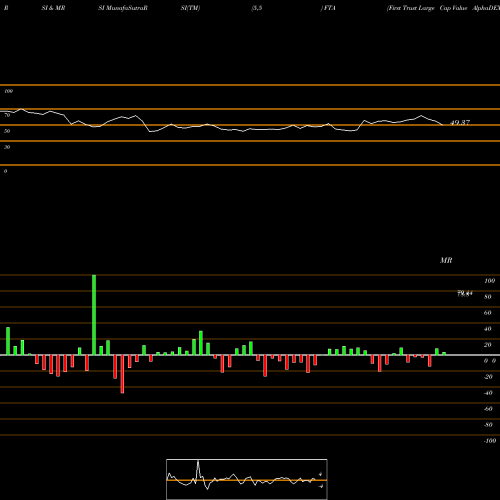Click the MR axis label 100
500x500 pixels.
point(489,281)
